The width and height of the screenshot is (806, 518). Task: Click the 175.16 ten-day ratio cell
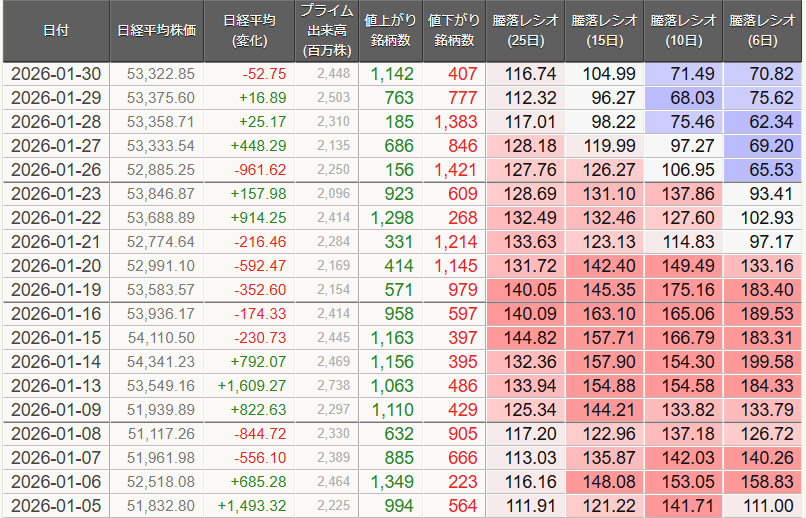pos(685,289)
